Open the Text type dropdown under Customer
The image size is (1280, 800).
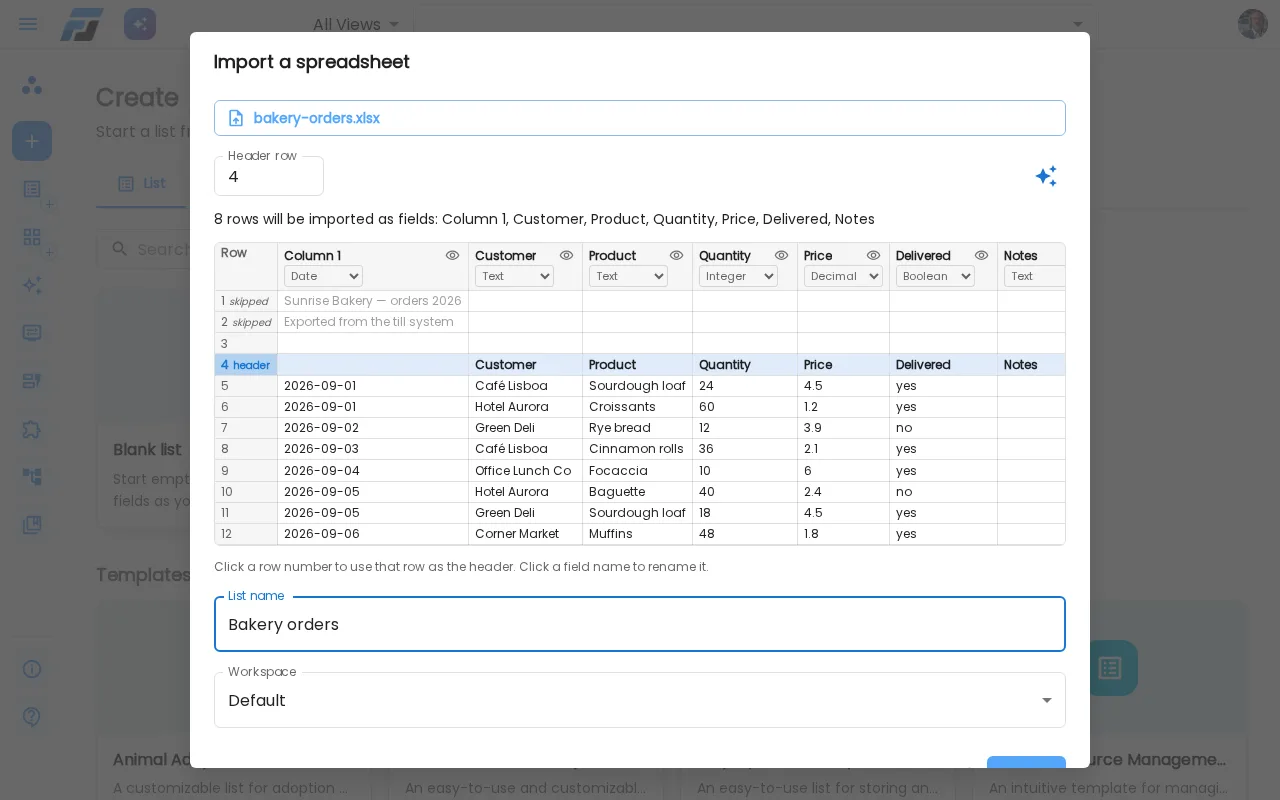514,276
